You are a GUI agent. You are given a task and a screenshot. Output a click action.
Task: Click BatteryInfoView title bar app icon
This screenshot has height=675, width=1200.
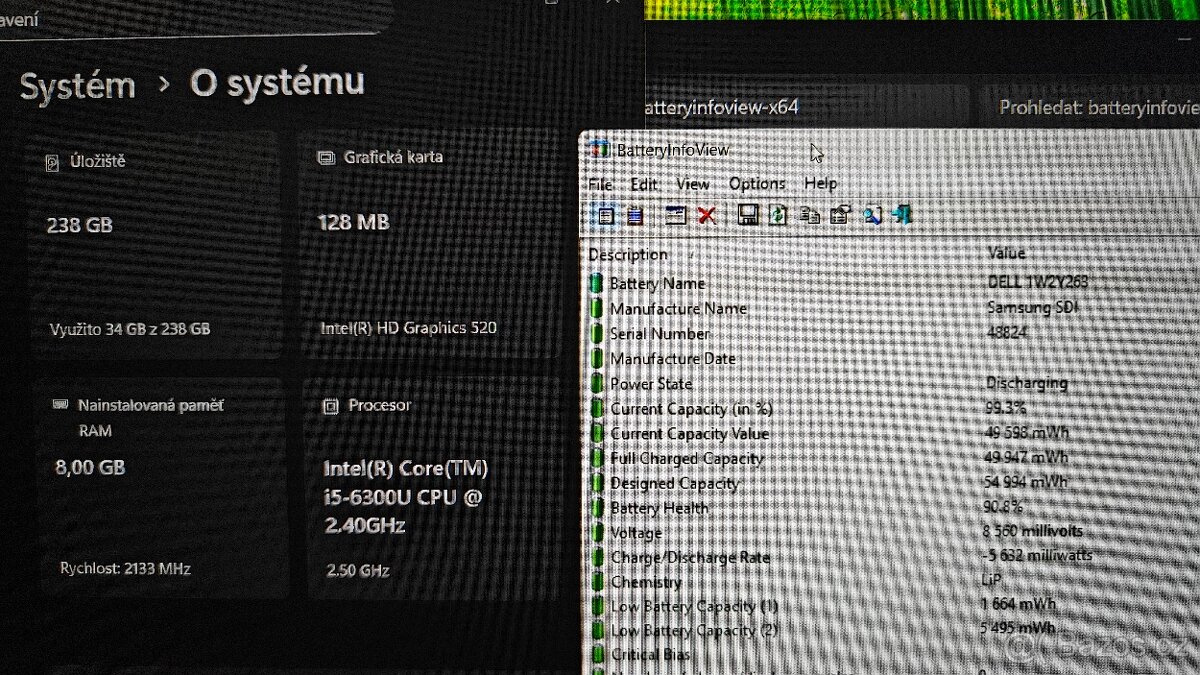(x=600, y=150)
